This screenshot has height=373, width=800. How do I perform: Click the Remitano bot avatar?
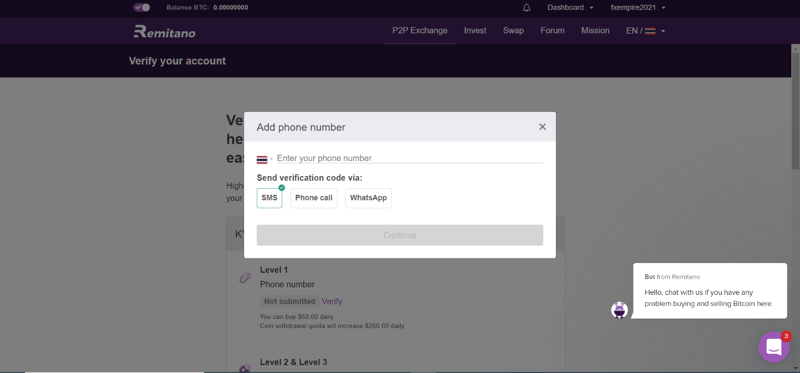[x=619, y=310]
